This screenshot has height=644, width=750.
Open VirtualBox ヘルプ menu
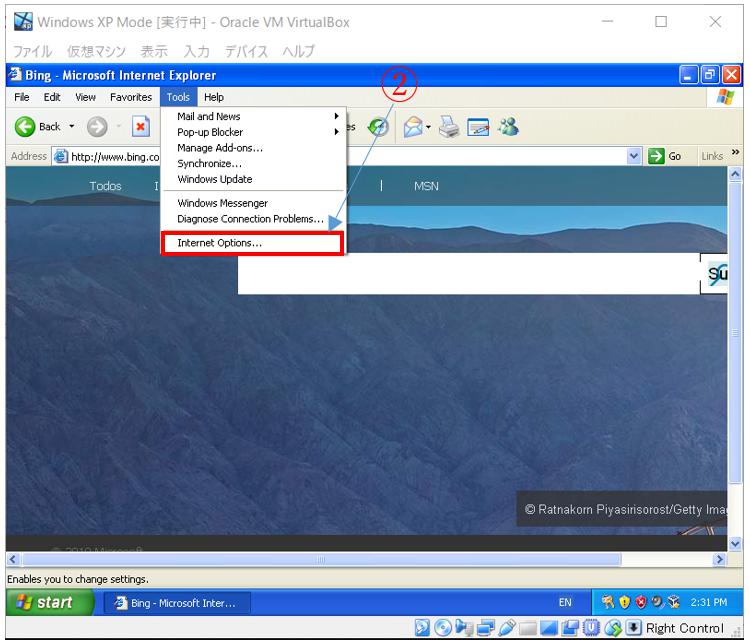click(x=298, y=51)
